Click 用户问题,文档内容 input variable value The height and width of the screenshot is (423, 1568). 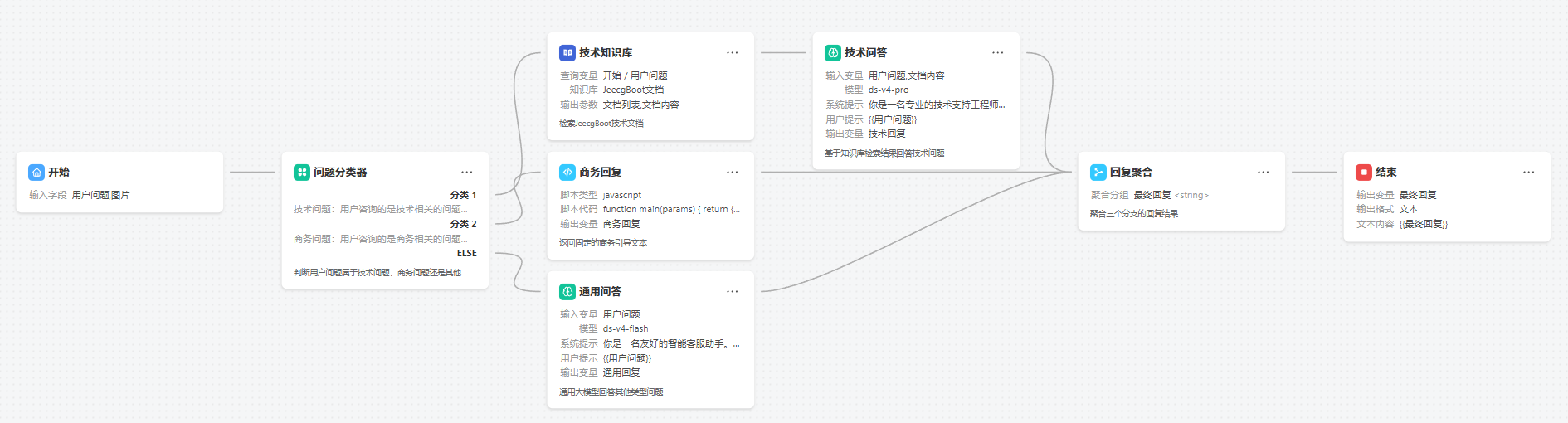pyautogui.click(x=906, y=75)
